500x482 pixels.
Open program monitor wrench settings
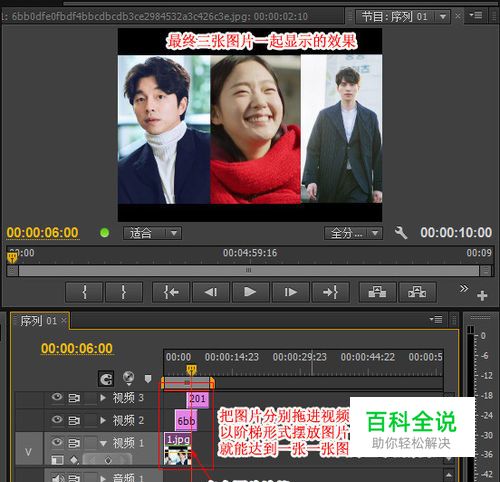[401, 233]
